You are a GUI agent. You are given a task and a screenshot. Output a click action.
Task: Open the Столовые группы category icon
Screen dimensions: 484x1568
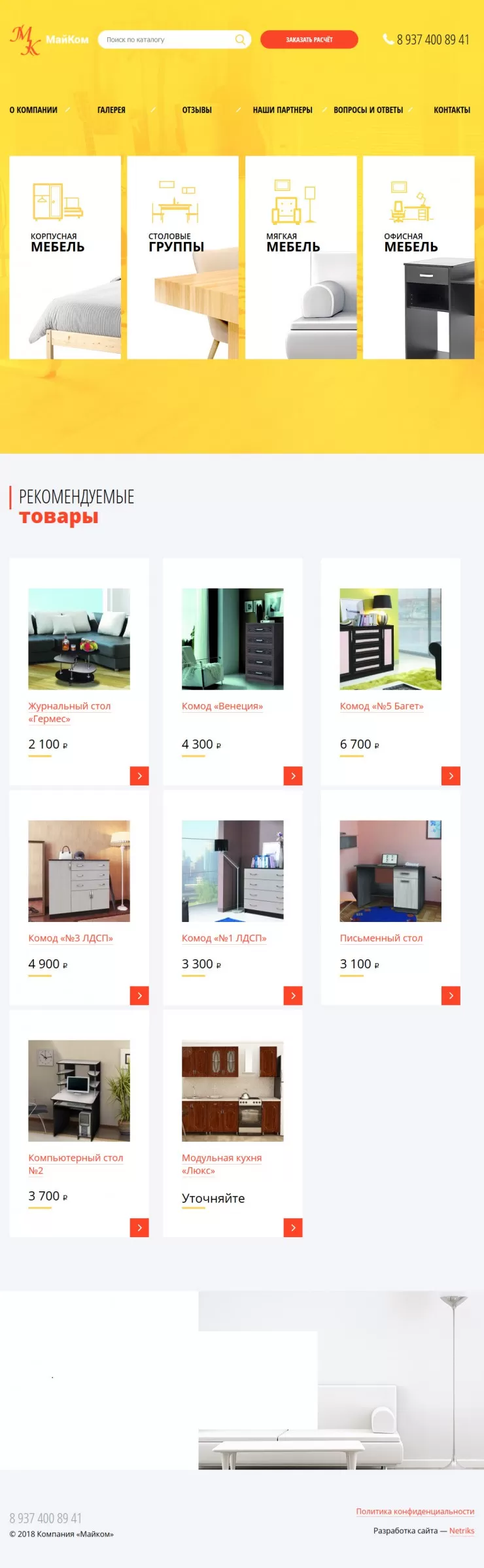[x=175, y=202]
